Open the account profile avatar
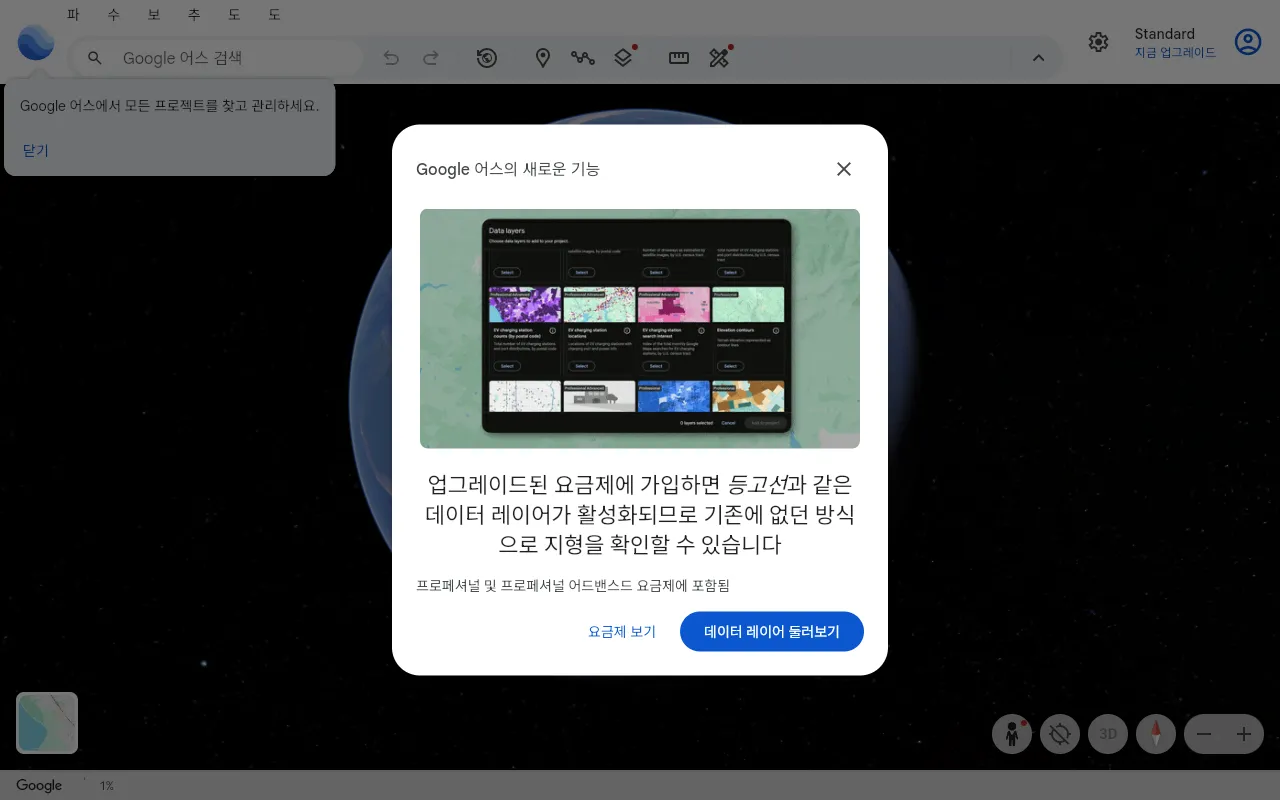The width and height of the screenshot is (1280, 800). pos(1248,42)
